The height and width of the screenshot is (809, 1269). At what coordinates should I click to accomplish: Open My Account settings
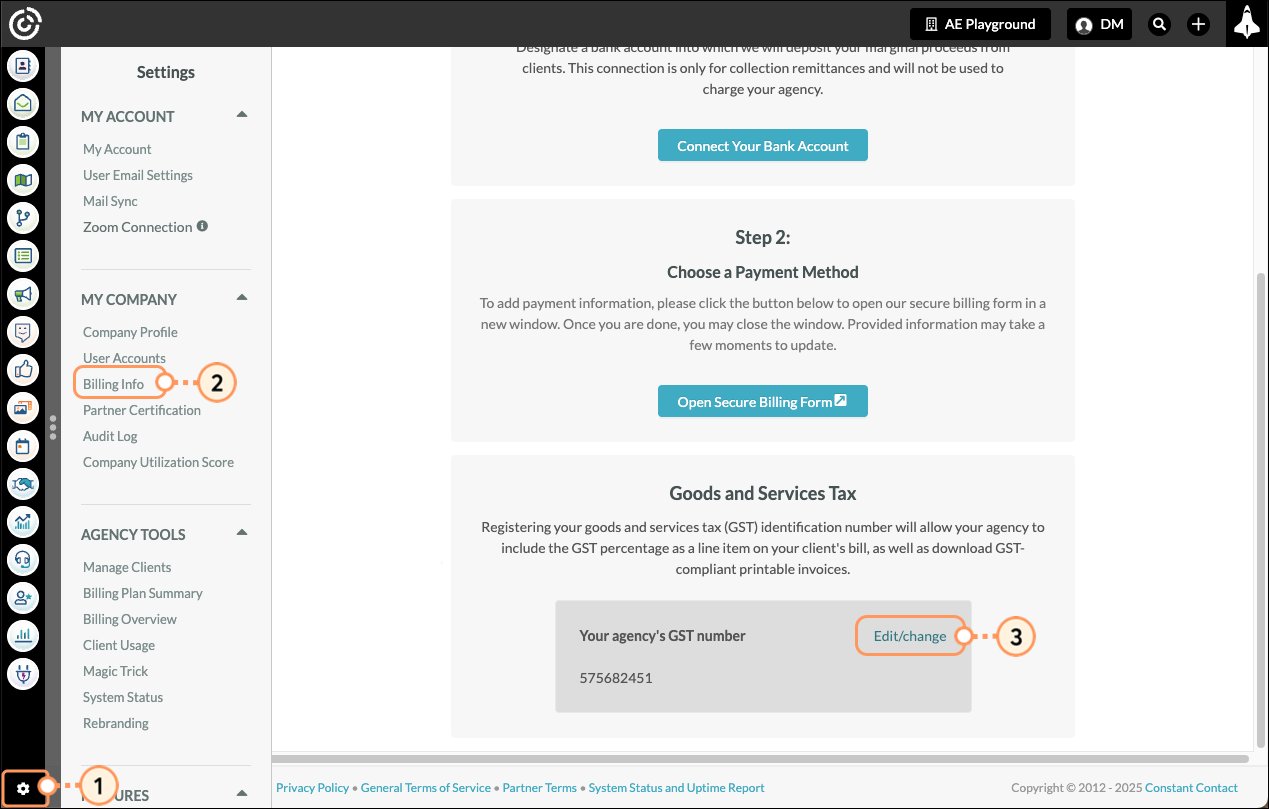click(x=117, y=149)
